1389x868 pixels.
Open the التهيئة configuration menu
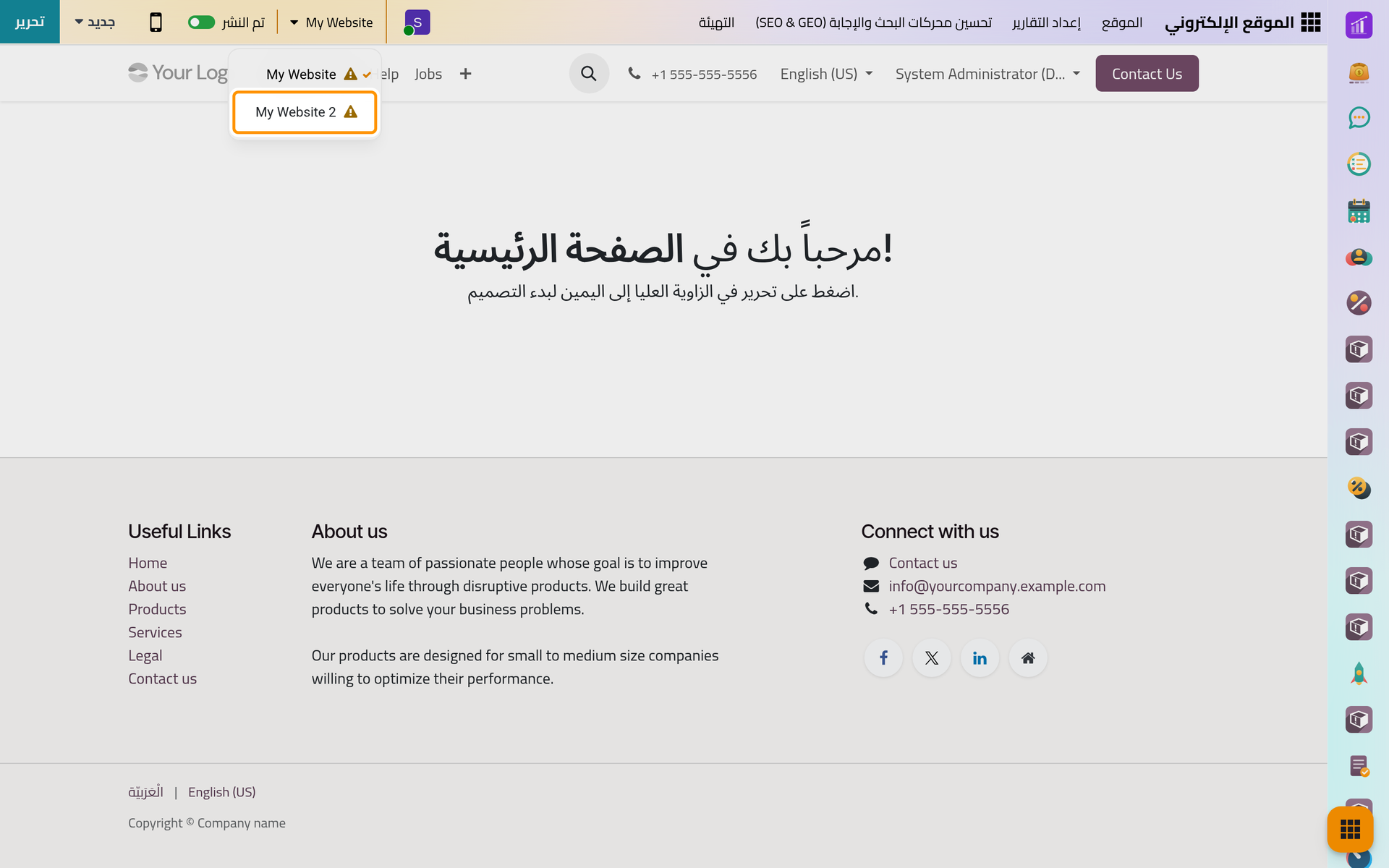coord(716,22)
